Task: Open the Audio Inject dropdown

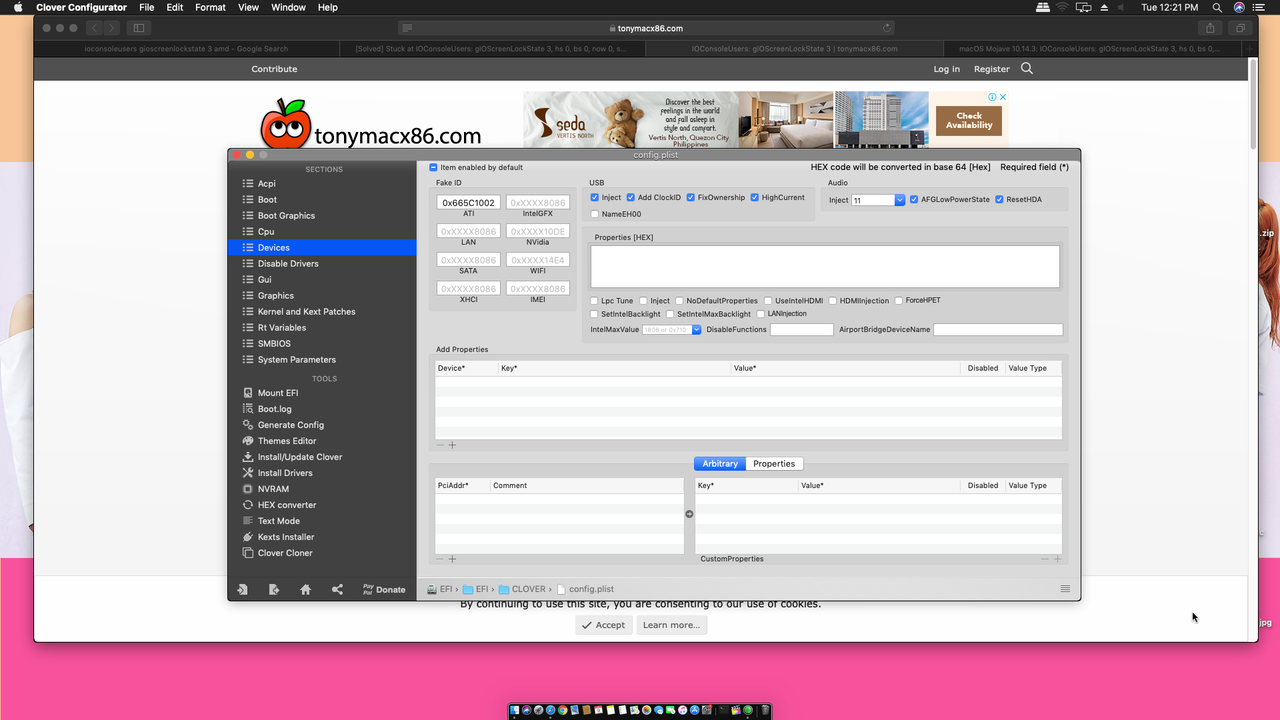Action: tap(898, 200)
